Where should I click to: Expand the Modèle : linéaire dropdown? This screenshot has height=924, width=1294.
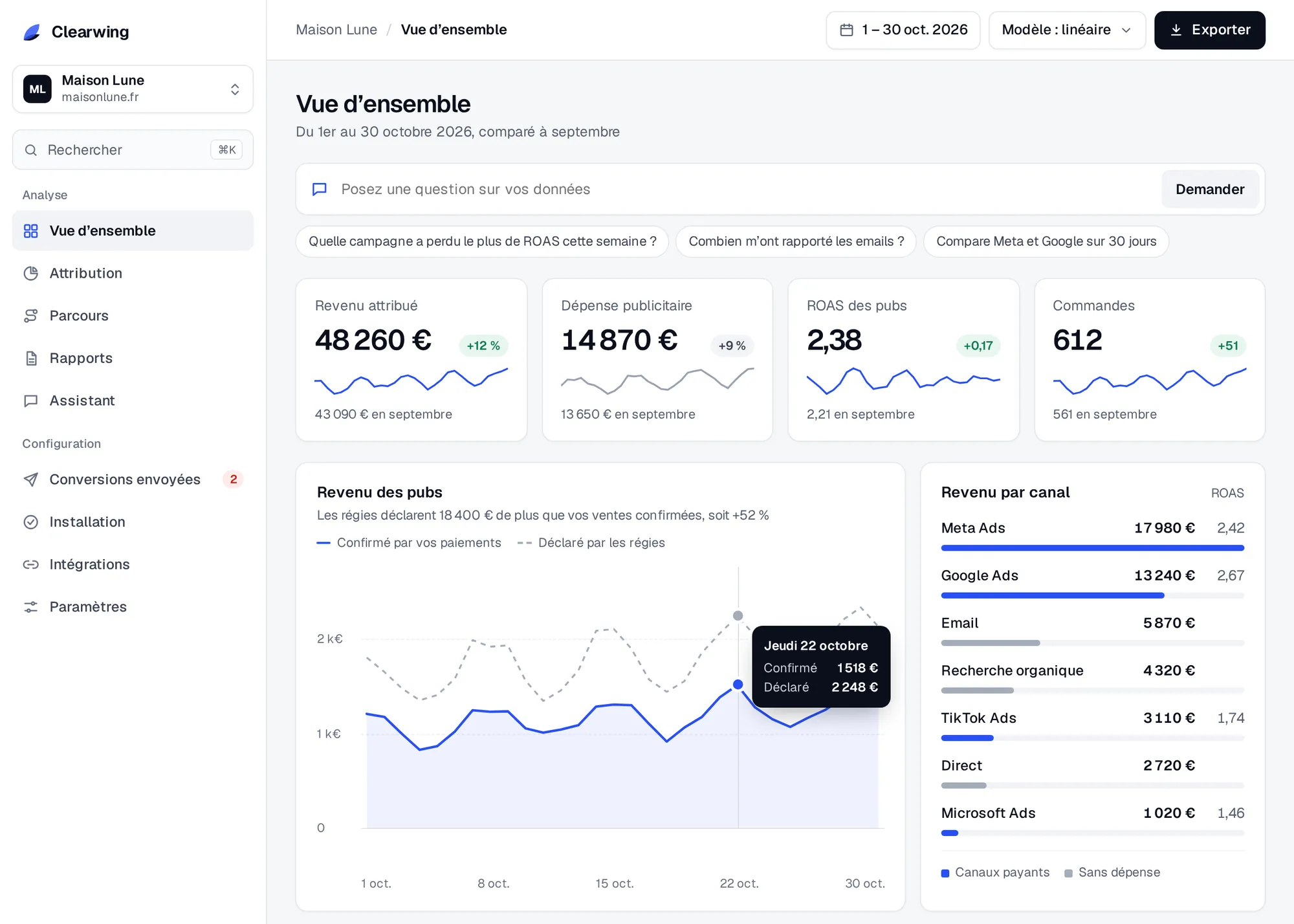[x=1067, y=30]
